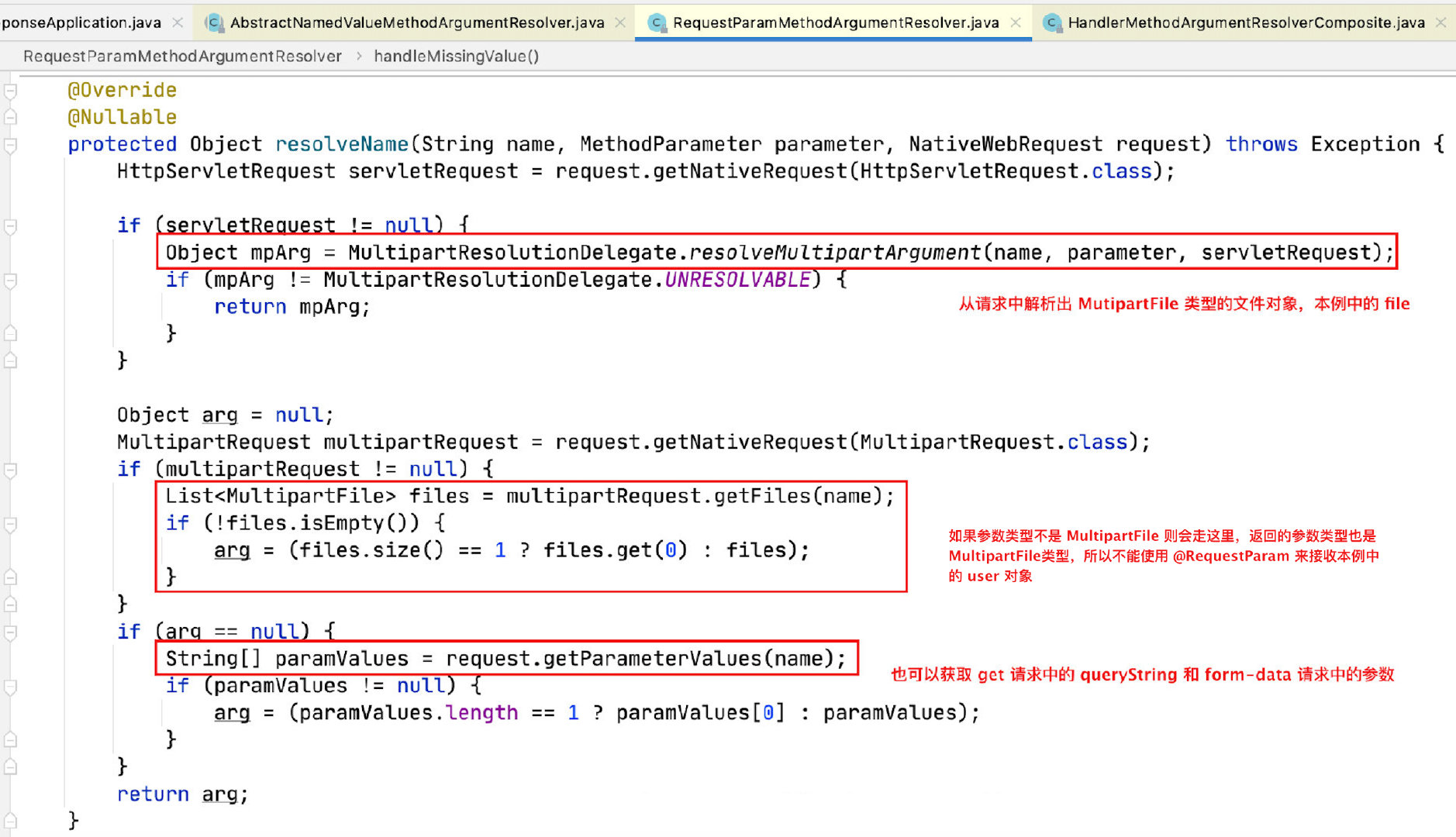This screenshot has height=837, width=1456.
Task: Click the request.getParameterValues(name) call
Action: (x=640, y=659)
